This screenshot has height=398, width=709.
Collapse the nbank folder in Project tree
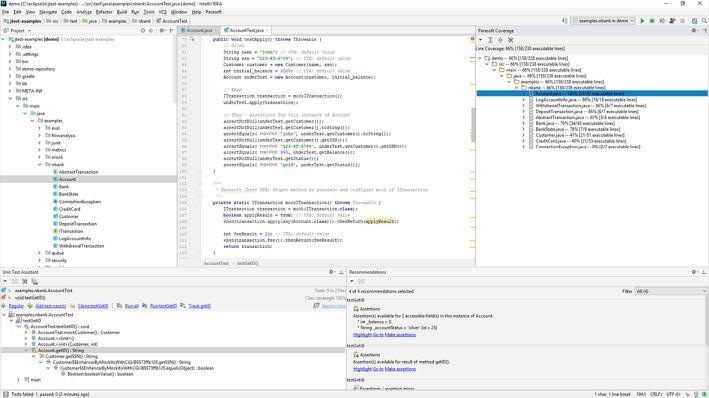tap(40, 165)
